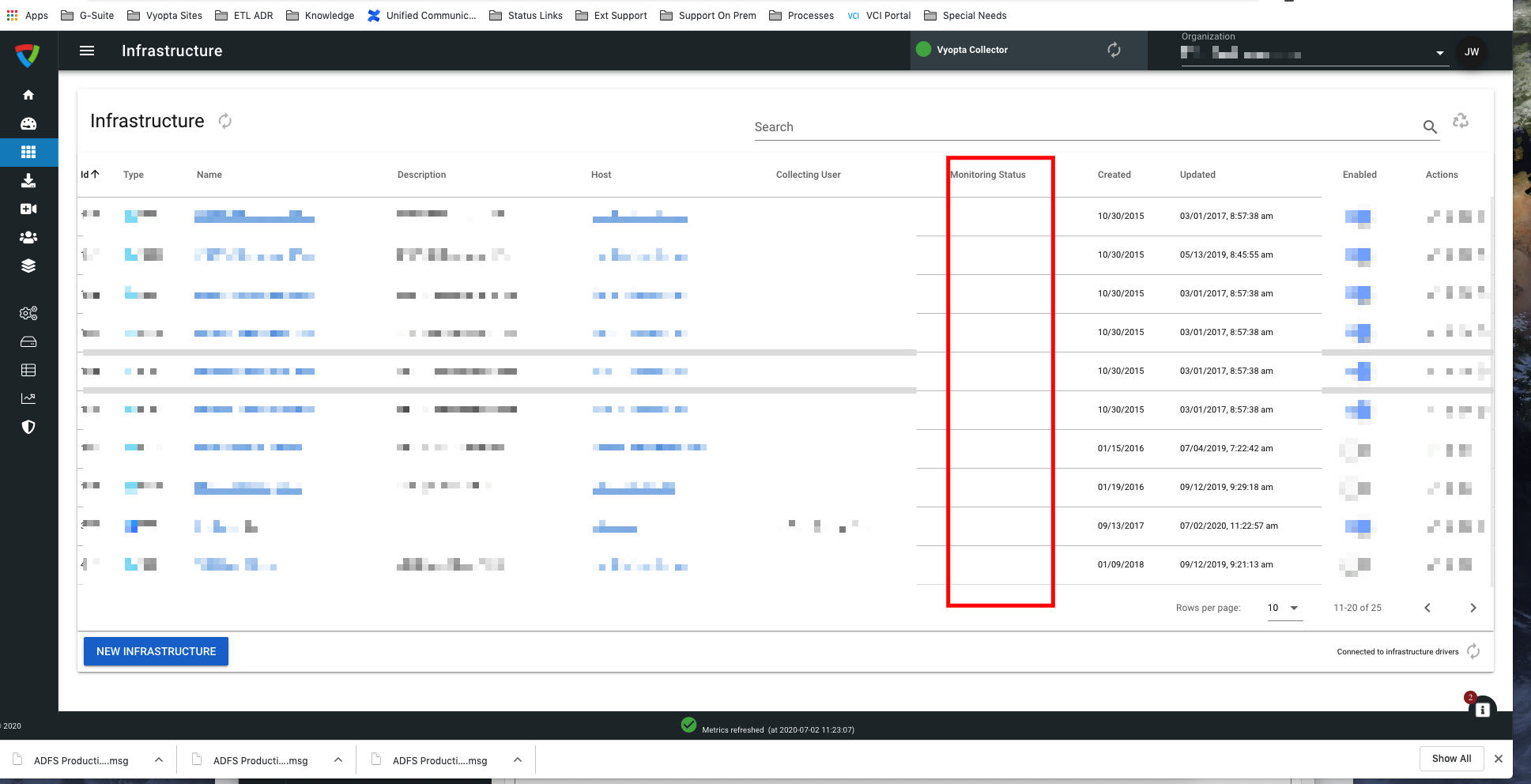This screenshot has width=1531, height=784.
Task: Open the add video sidebar icon
Action: click(28, 209)
